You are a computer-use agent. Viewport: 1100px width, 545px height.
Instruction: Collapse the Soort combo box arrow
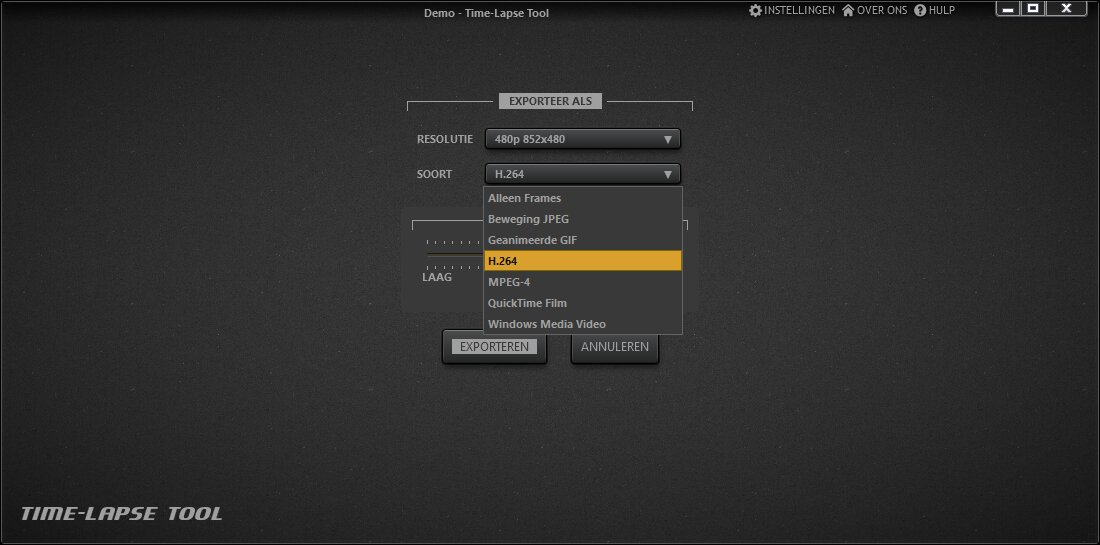coord(667,174)
